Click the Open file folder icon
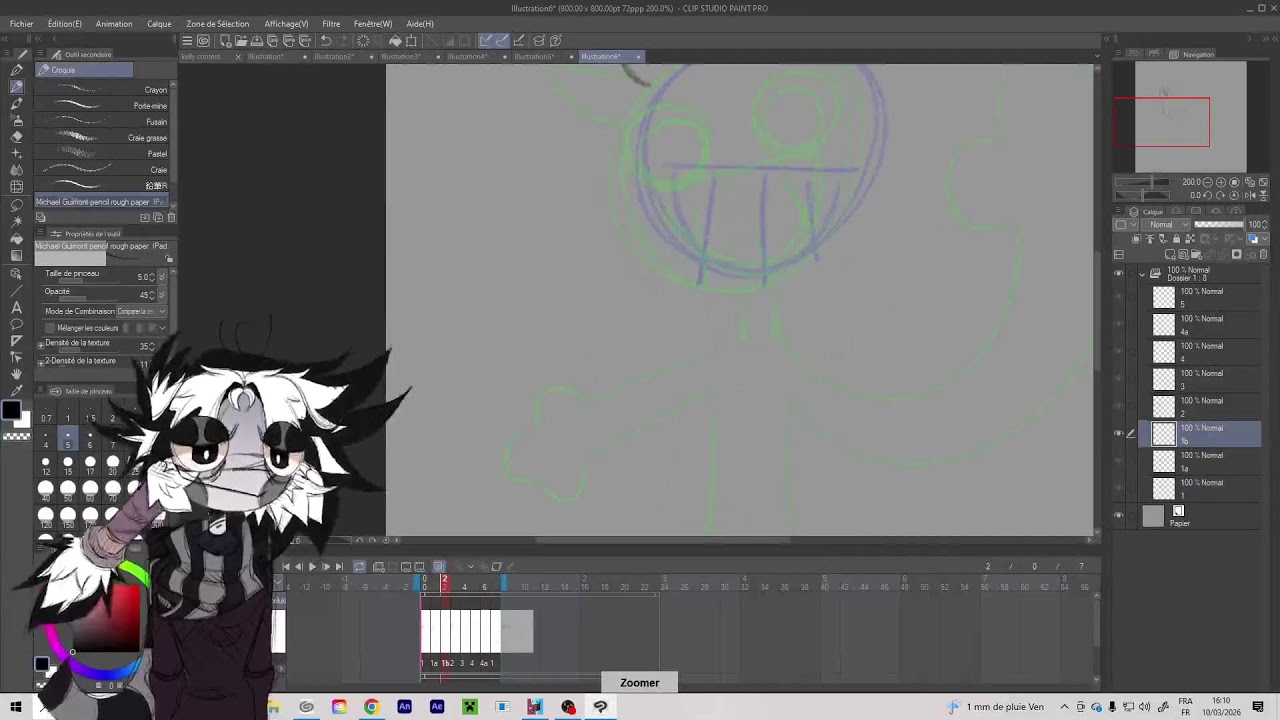The image size is (1280, 720). (241, 41)
